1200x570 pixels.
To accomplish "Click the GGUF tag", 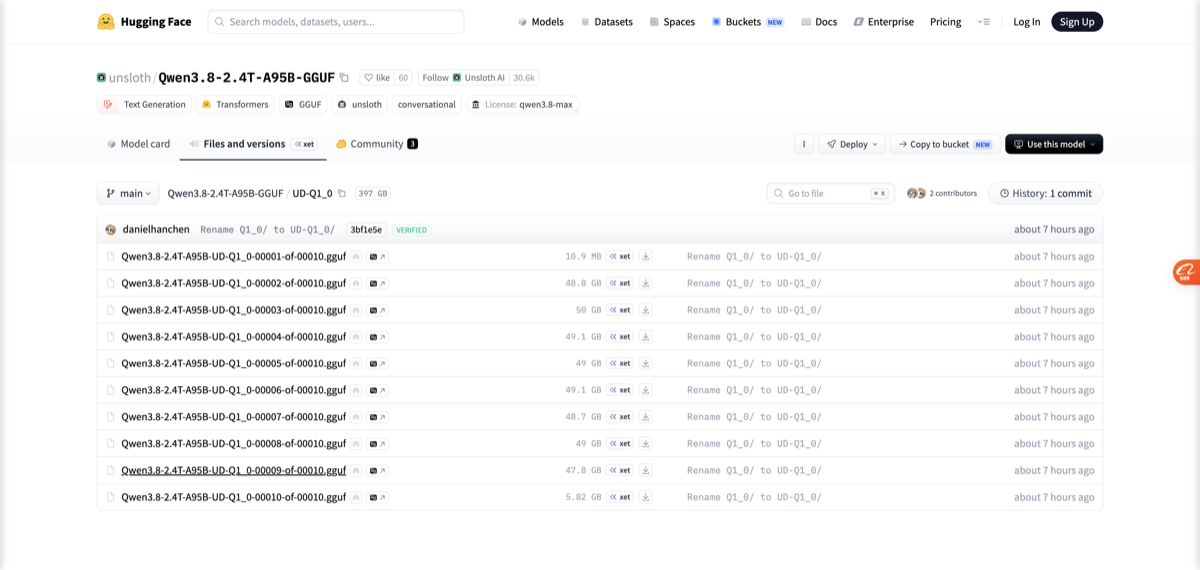I will tap(302, 104).
